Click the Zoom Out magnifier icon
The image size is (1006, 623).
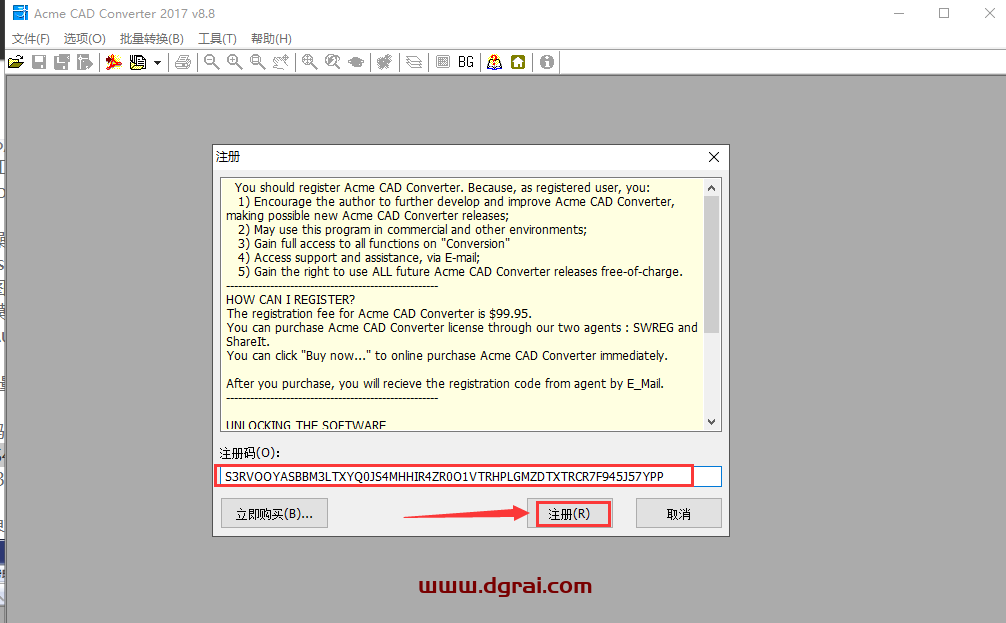(211, 62)
